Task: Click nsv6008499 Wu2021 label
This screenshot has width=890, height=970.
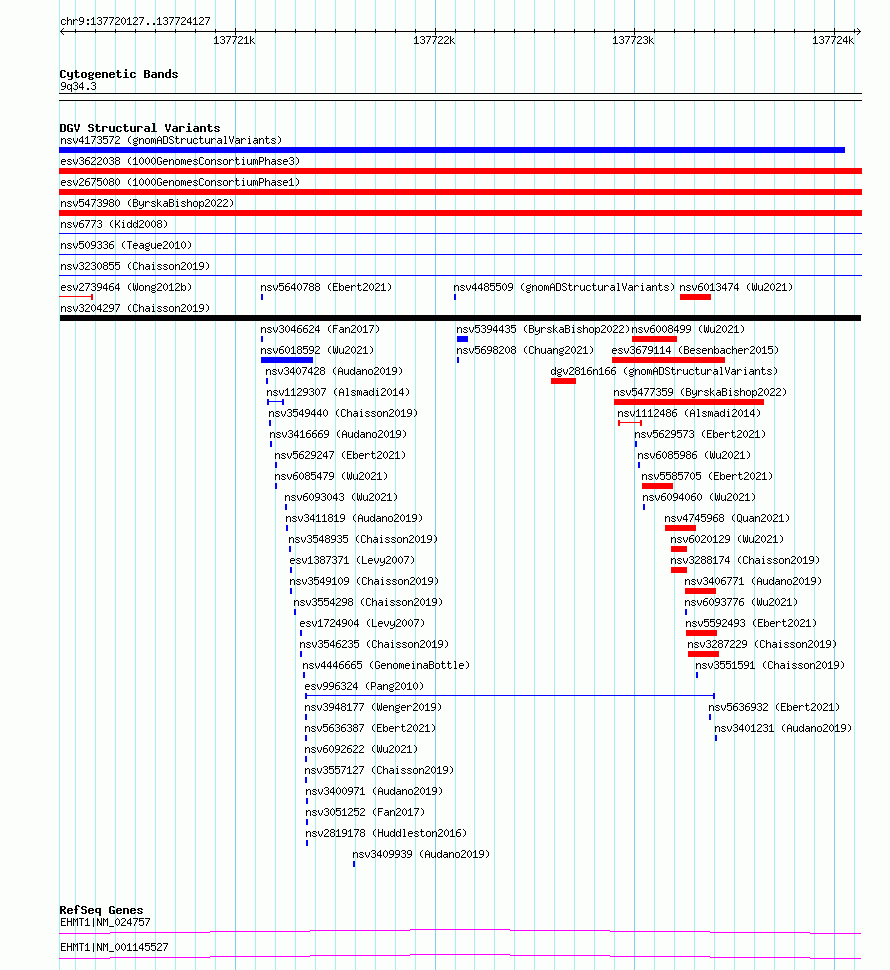Action: tap(688, 330)
